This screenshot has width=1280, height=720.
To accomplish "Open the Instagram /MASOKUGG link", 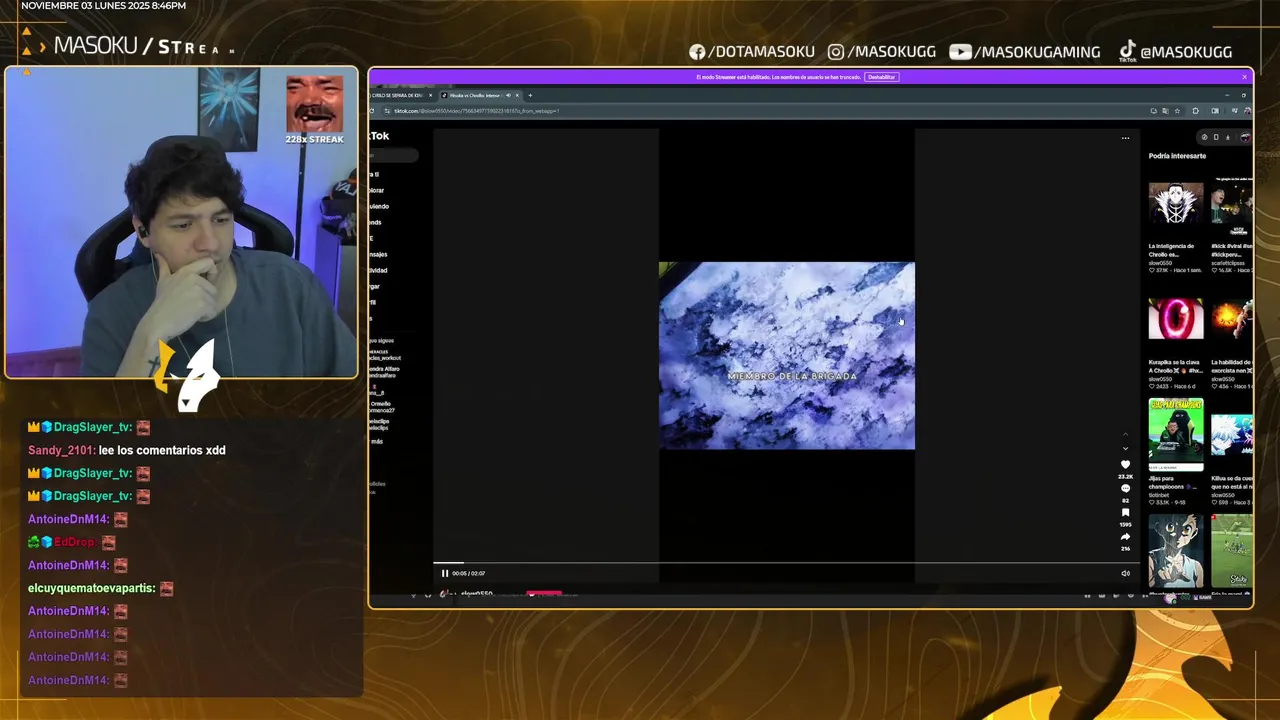I will 880,52.
